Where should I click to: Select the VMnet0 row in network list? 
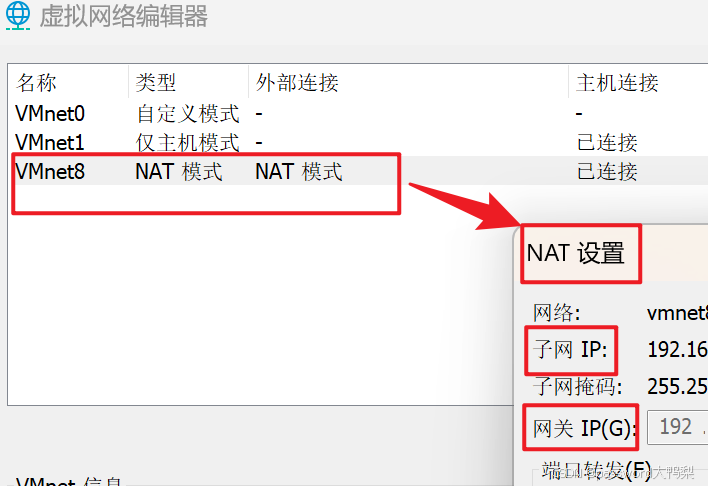(x=50, y=114)
